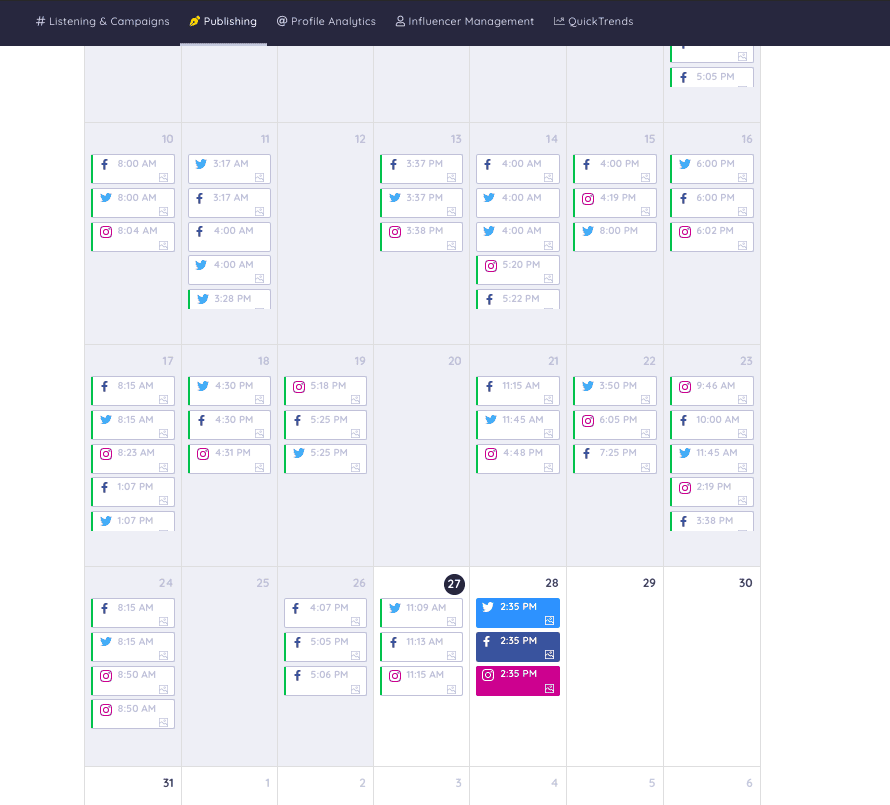Open Facebook post at 11:15 AM on the 21st
Screen dimensions: 890x805
pyautogui.click(x=518, y=391)
